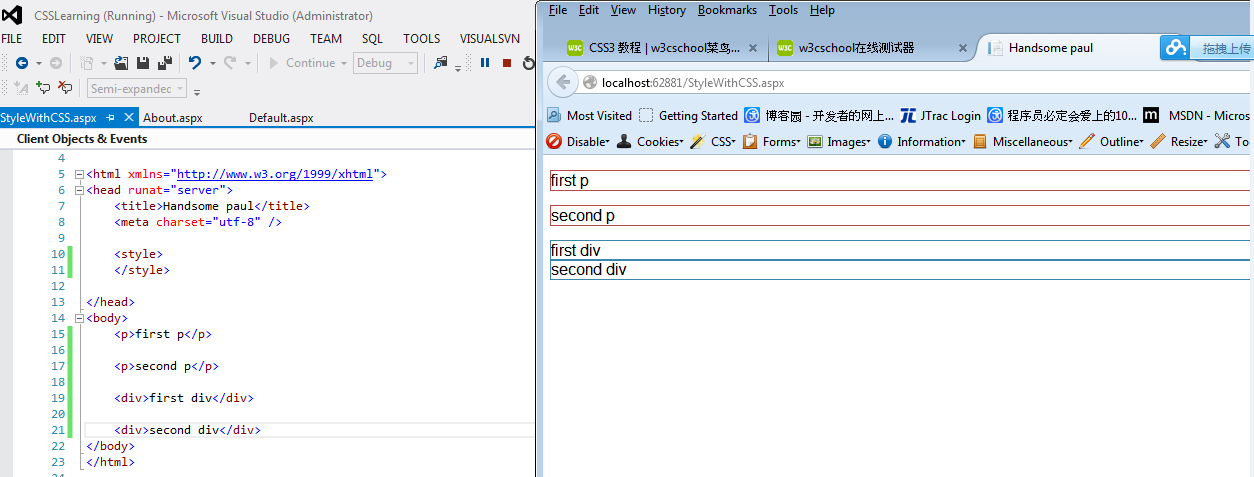This screenshot has width=1254, height=477.
Task: Click the Visual Studio navigate forward arrow
Action: coord(55,63)
